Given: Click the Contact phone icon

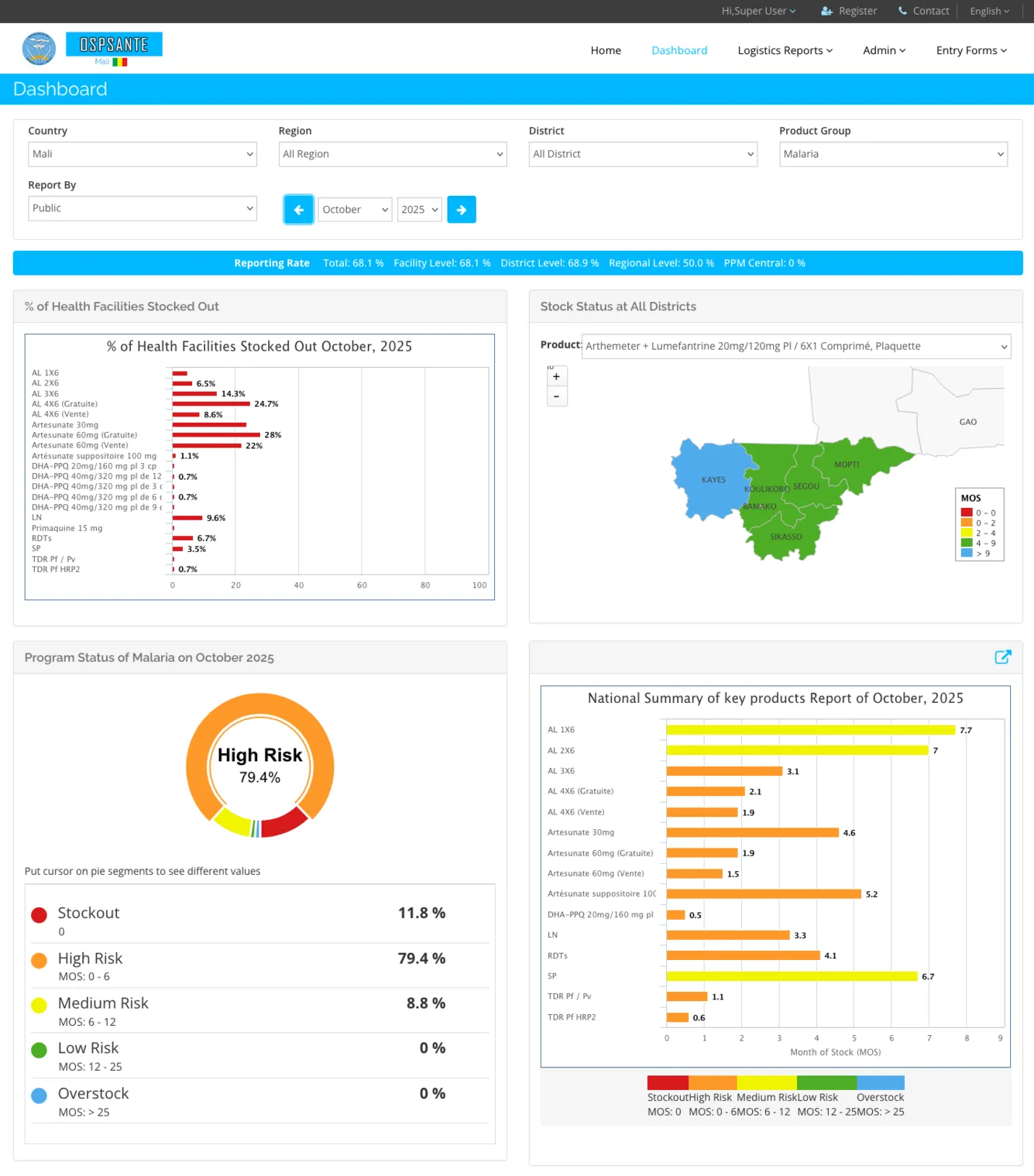Looking at the screenshot, I should point(901,11).
